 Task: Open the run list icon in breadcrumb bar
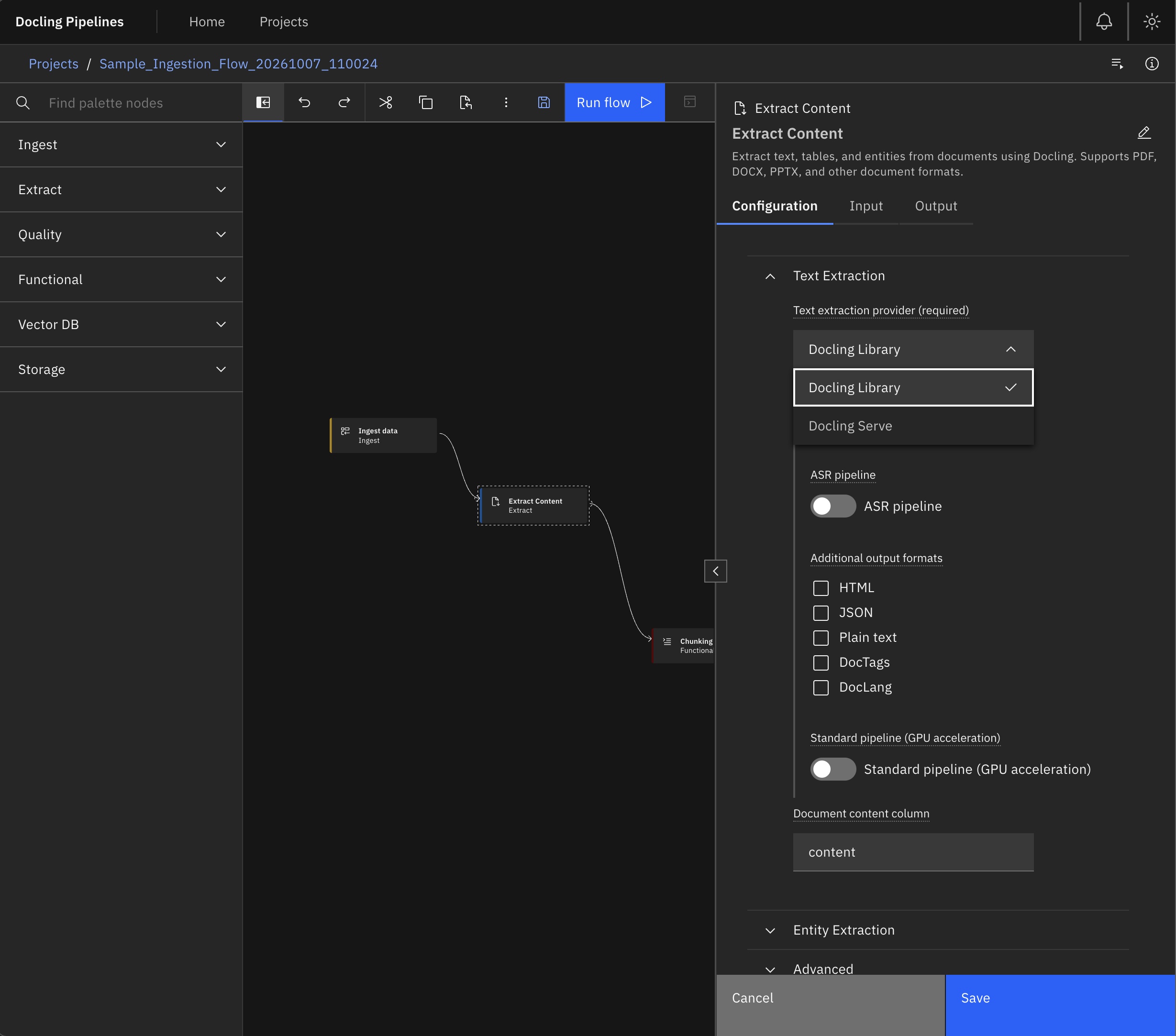pyautogui.click(x=1117, y=64)
